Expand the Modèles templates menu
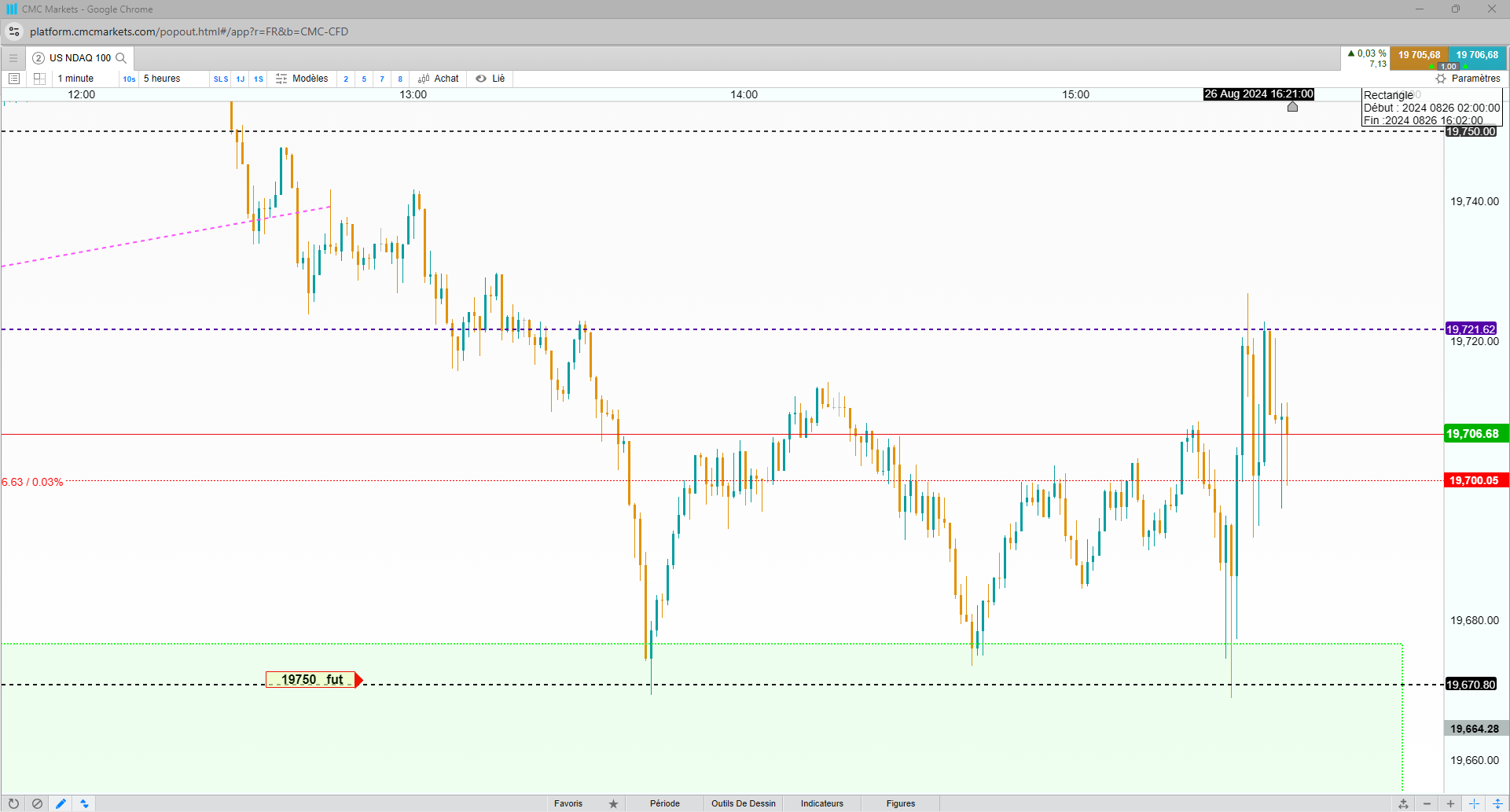This screenshot has width=1510, height=812. pos(302,79)
